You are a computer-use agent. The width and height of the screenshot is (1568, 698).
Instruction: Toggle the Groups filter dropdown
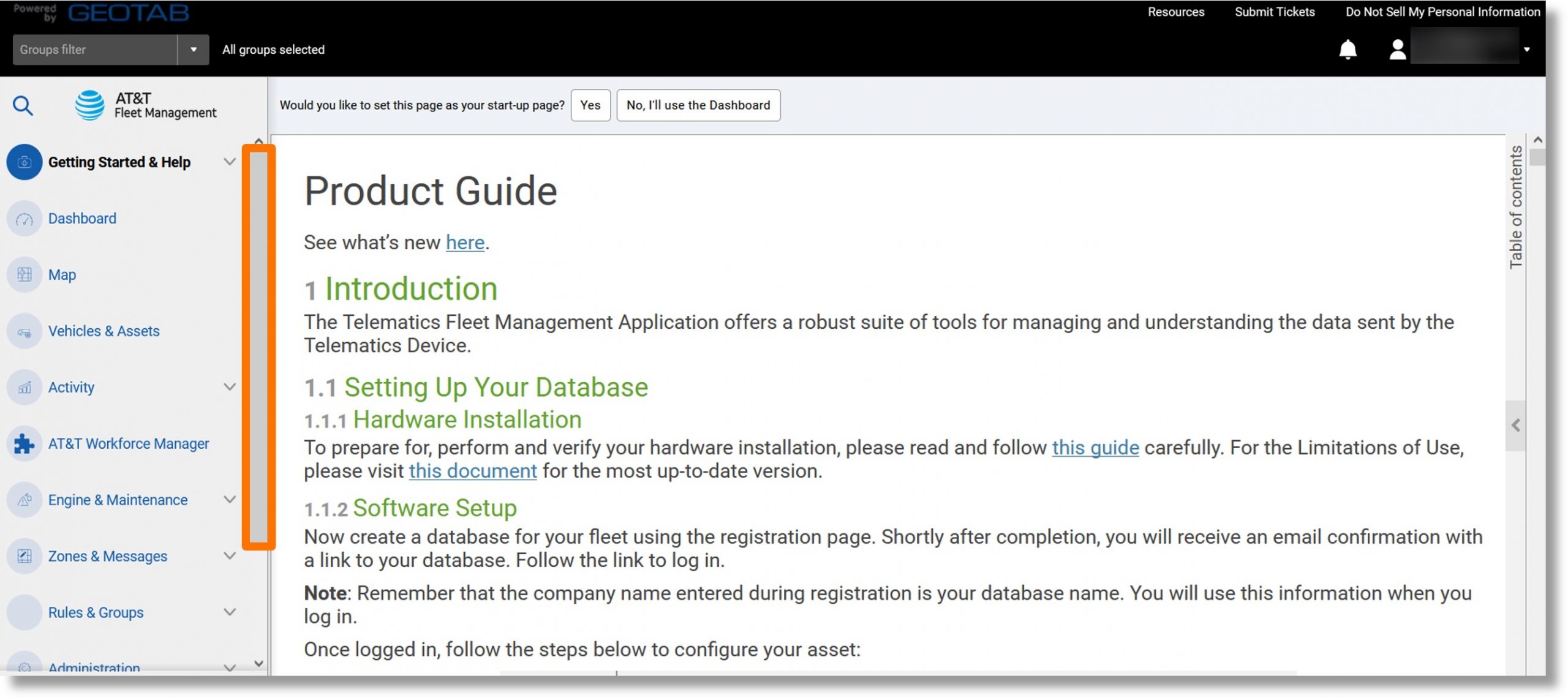pos(192,49)
